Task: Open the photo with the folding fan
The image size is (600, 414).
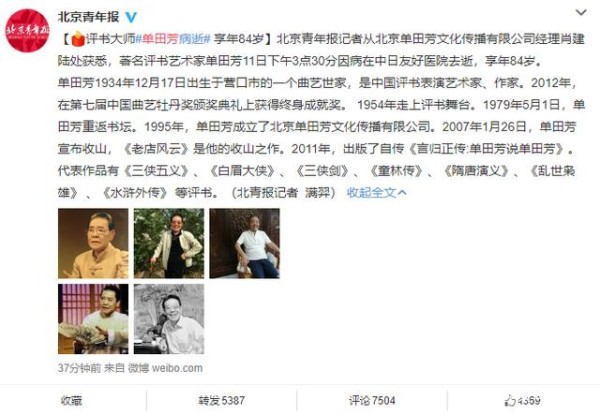Action: [93, 319]
